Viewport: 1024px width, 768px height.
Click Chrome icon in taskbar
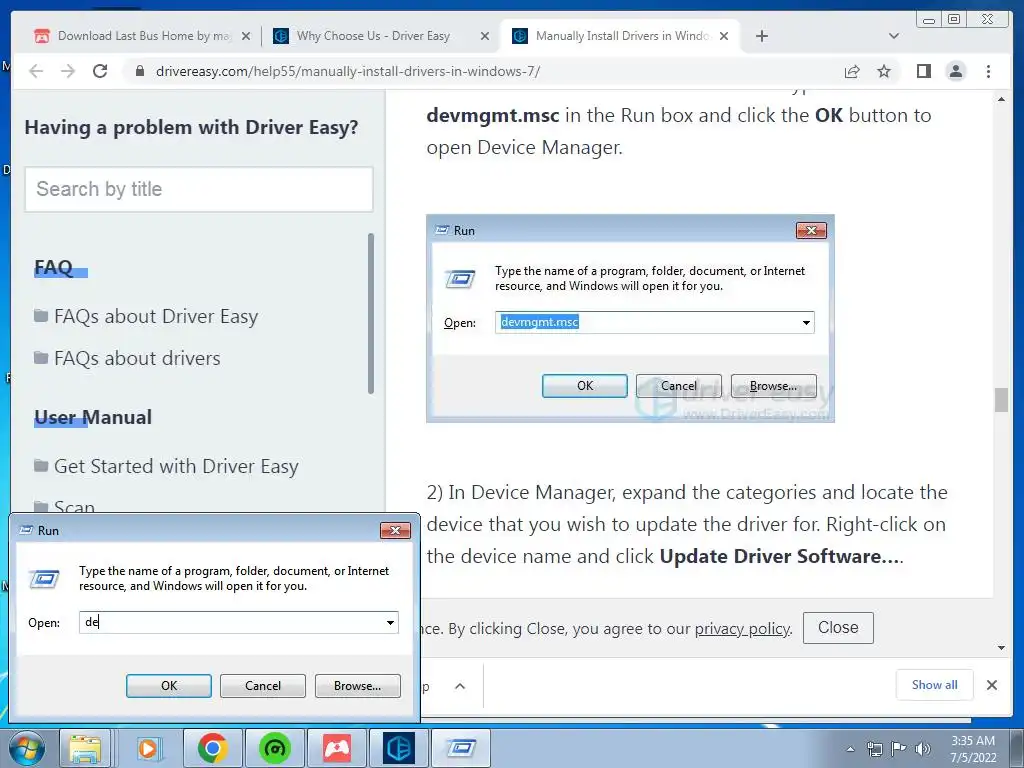click(x=212, y=748)
